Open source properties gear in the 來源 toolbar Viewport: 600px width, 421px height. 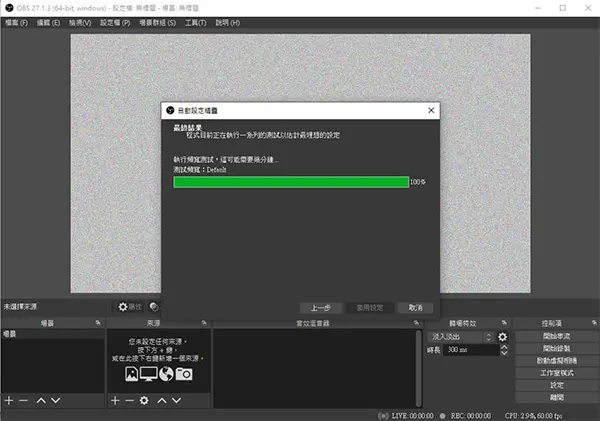(x=145, y=400)
